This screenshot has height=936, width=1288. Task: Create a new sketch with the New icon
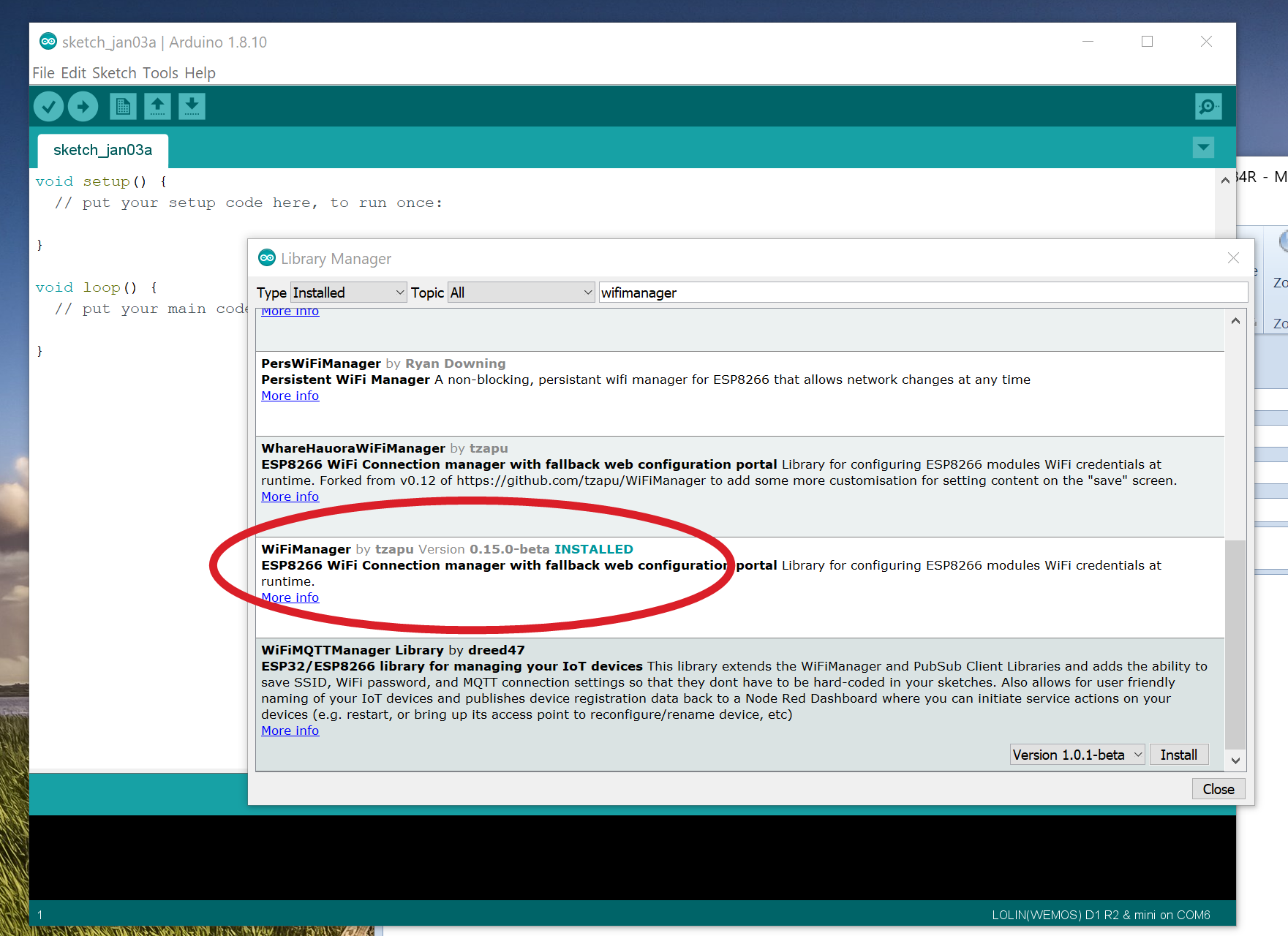click(x=123, y=107)
